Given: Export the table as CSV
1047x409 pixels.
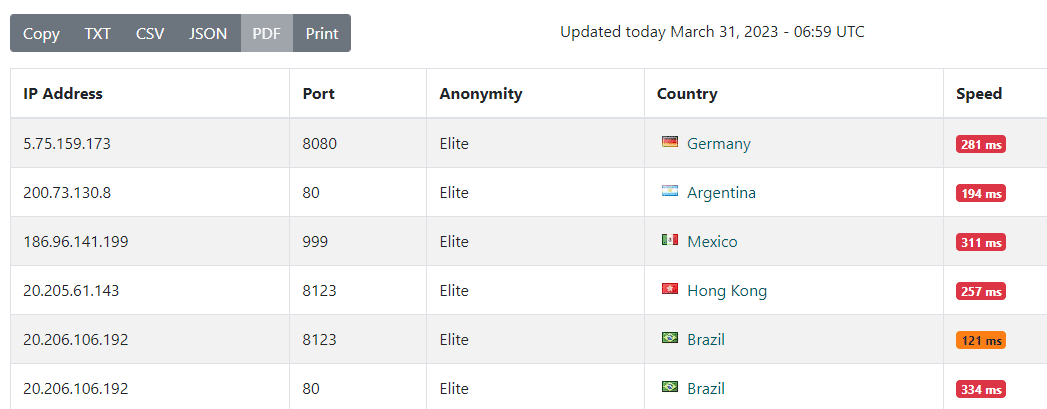Looking at the screenshot, I should click(150, 33).
